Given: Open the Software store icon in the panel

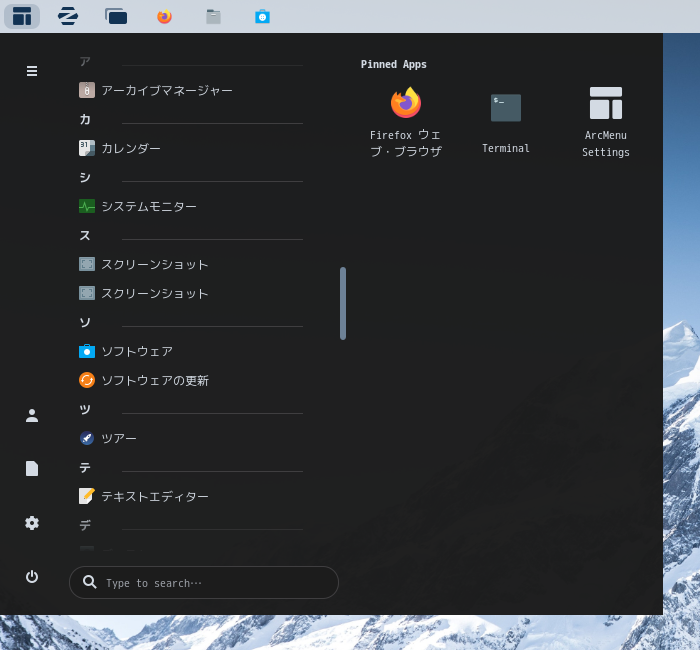Looking at the screenshot, I should pos(262,17).
